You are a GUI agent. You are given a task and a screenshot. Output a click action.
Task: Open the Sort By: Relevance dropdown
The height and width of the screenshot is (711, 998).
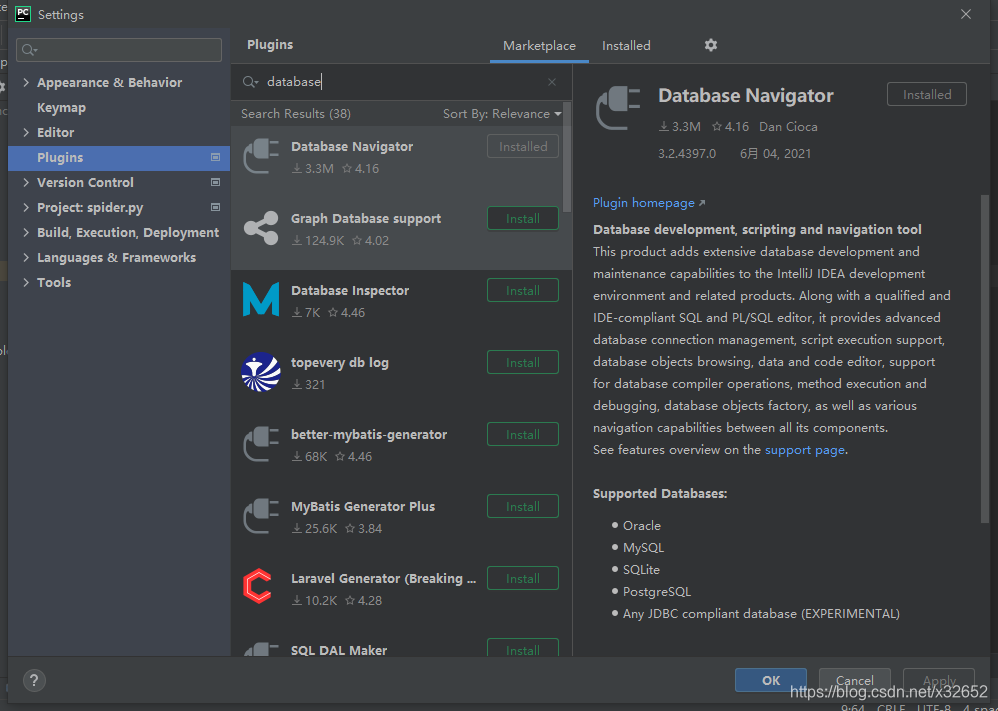(502, 113)
